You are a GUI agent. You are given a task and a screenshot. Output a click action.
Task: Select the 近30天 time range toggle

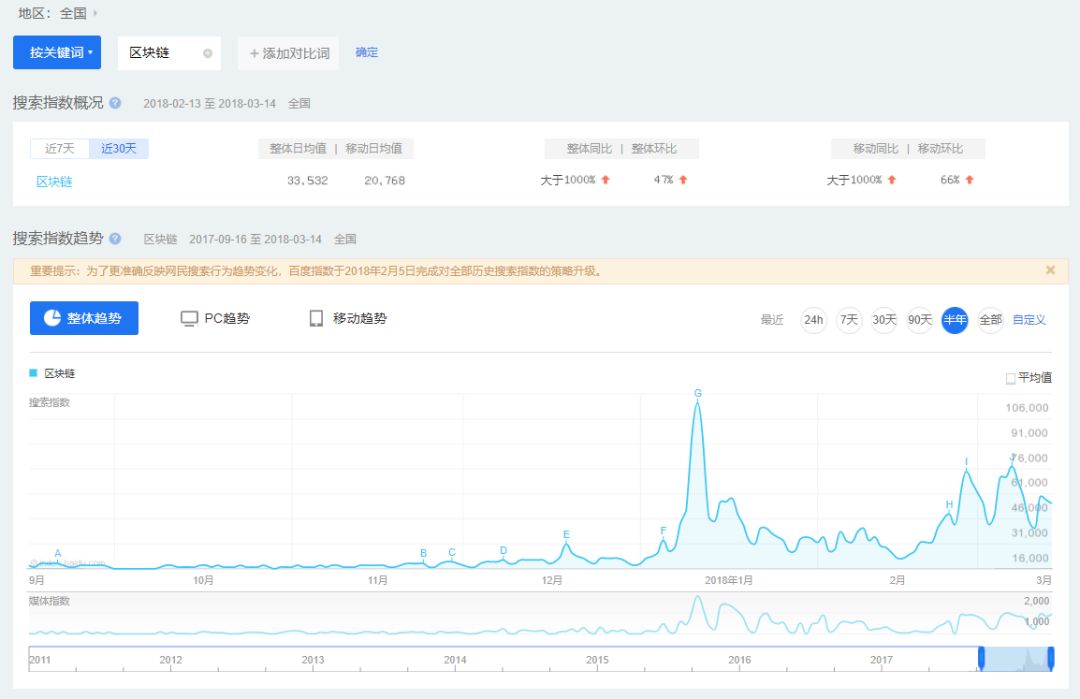pos(119,148)
